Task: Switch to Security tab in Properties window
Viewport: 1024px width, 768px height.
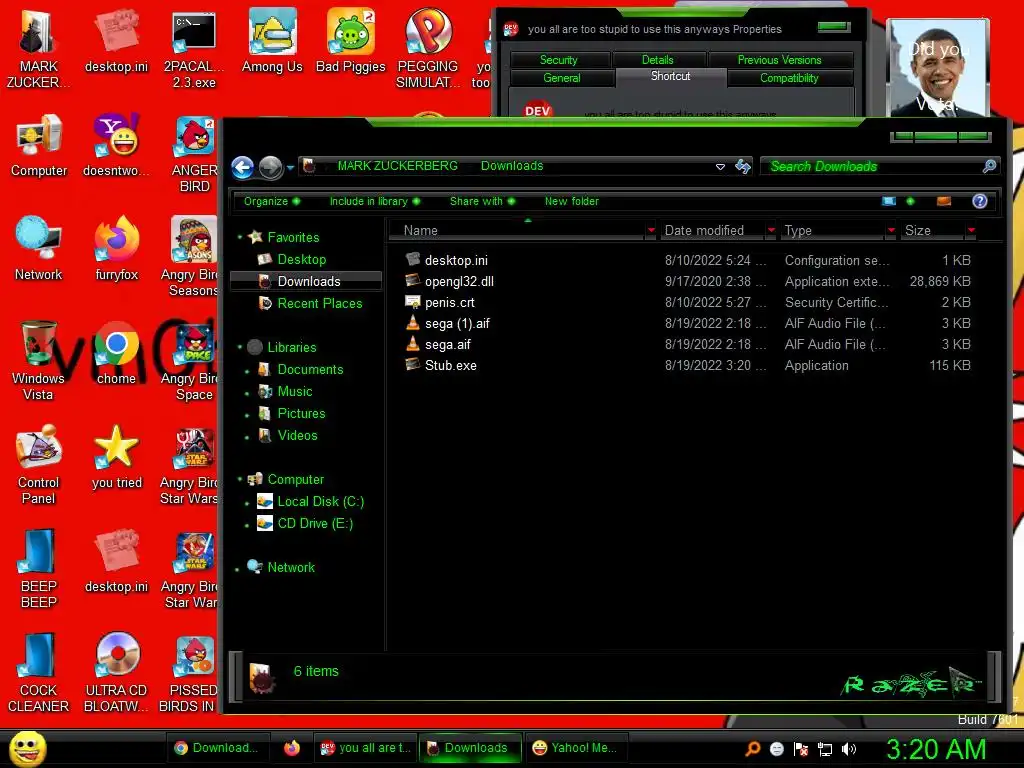Action: point(559,59)
